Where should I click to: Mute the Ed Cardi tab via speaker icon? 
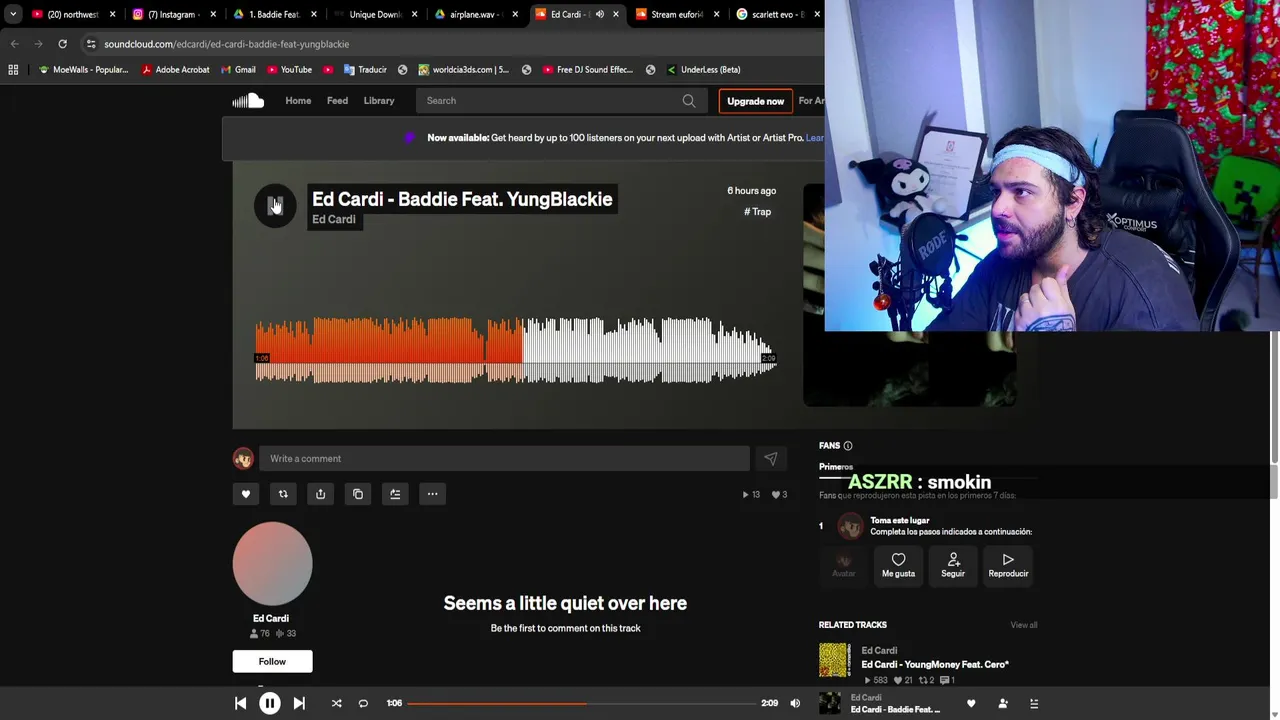(600, 14)
